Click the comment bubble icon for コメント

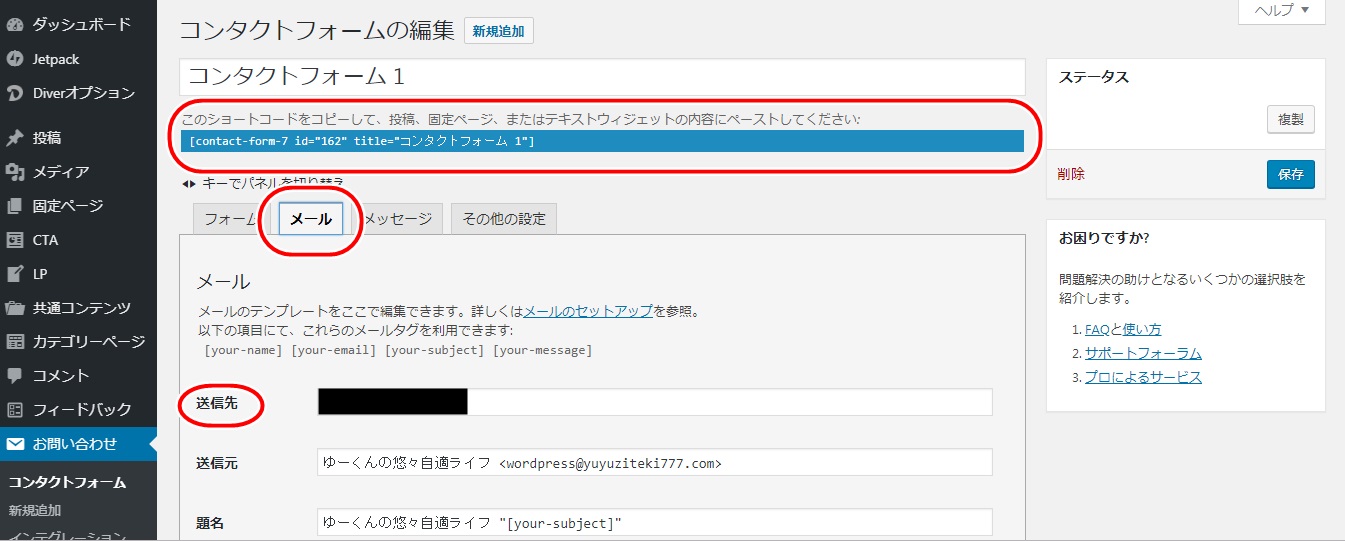[15, 376]
